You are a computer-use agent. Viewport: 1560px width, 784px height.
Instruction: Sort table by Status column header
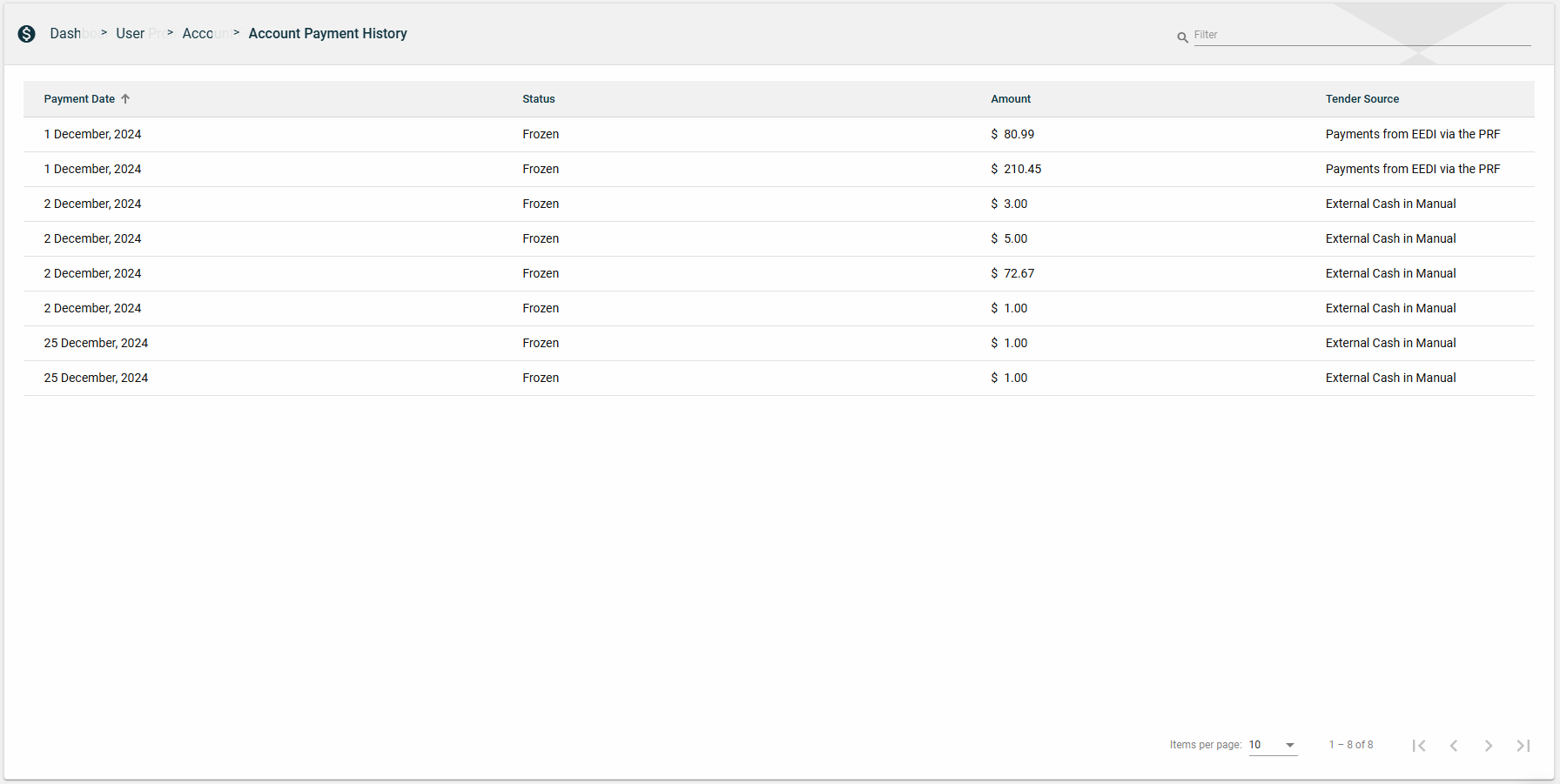point(539,99)
